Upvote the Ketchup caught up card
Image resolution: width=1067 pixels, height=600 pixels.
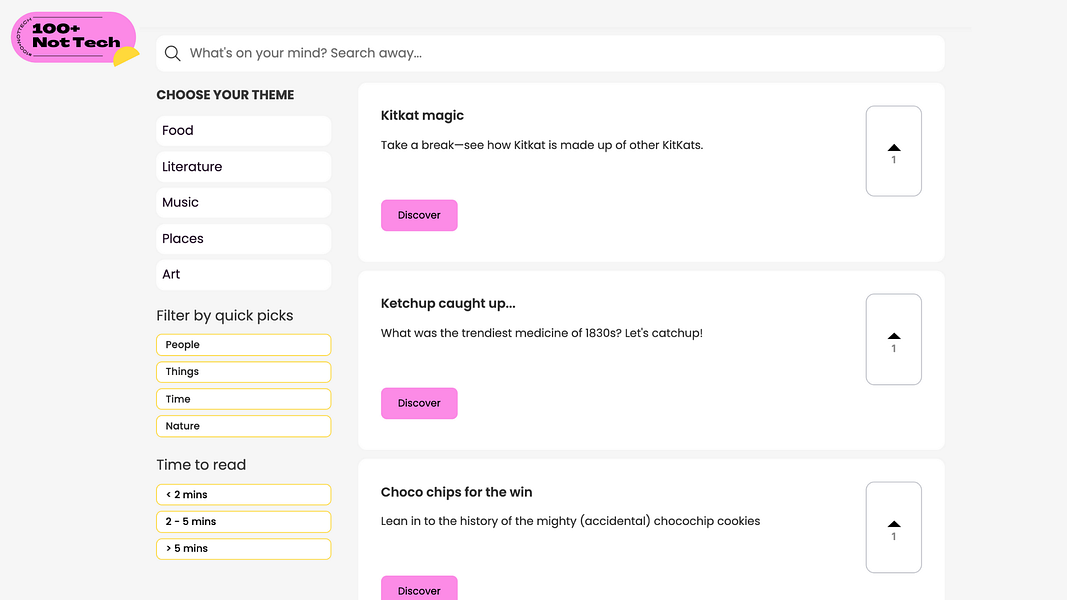click(x=893, y=339)
